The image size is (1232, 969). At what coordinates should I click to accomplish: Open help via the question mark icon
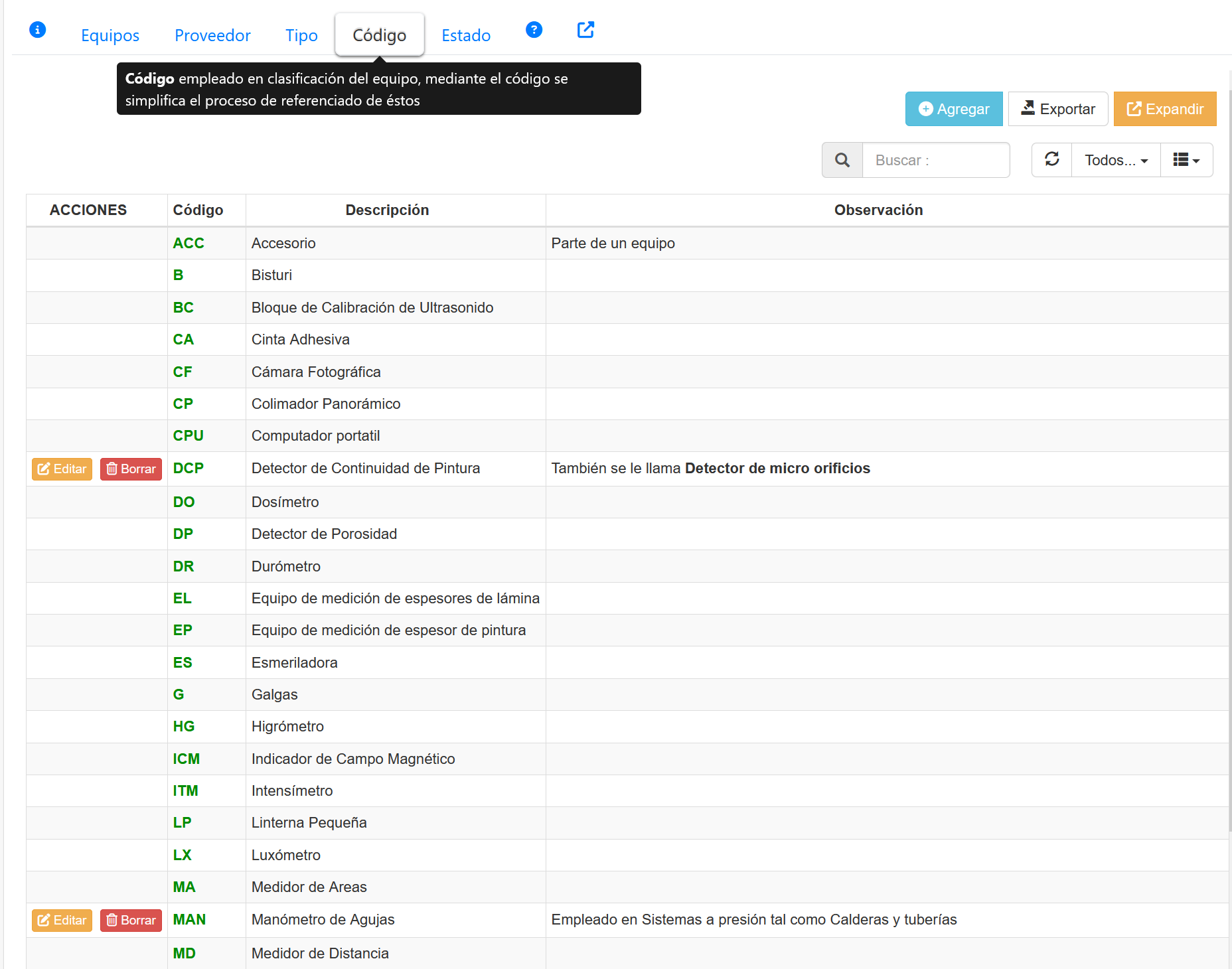pyautogui.click(x=534, y=30)
